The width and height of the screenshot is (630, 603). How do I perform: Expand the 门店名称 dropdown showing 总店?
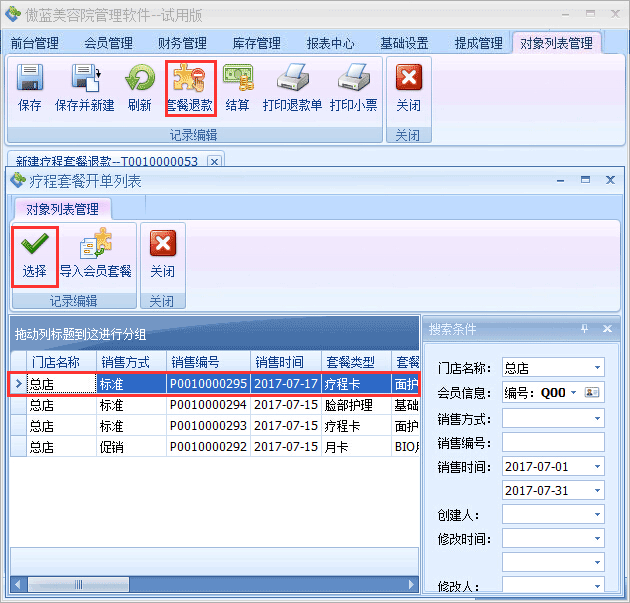point(597,367)
